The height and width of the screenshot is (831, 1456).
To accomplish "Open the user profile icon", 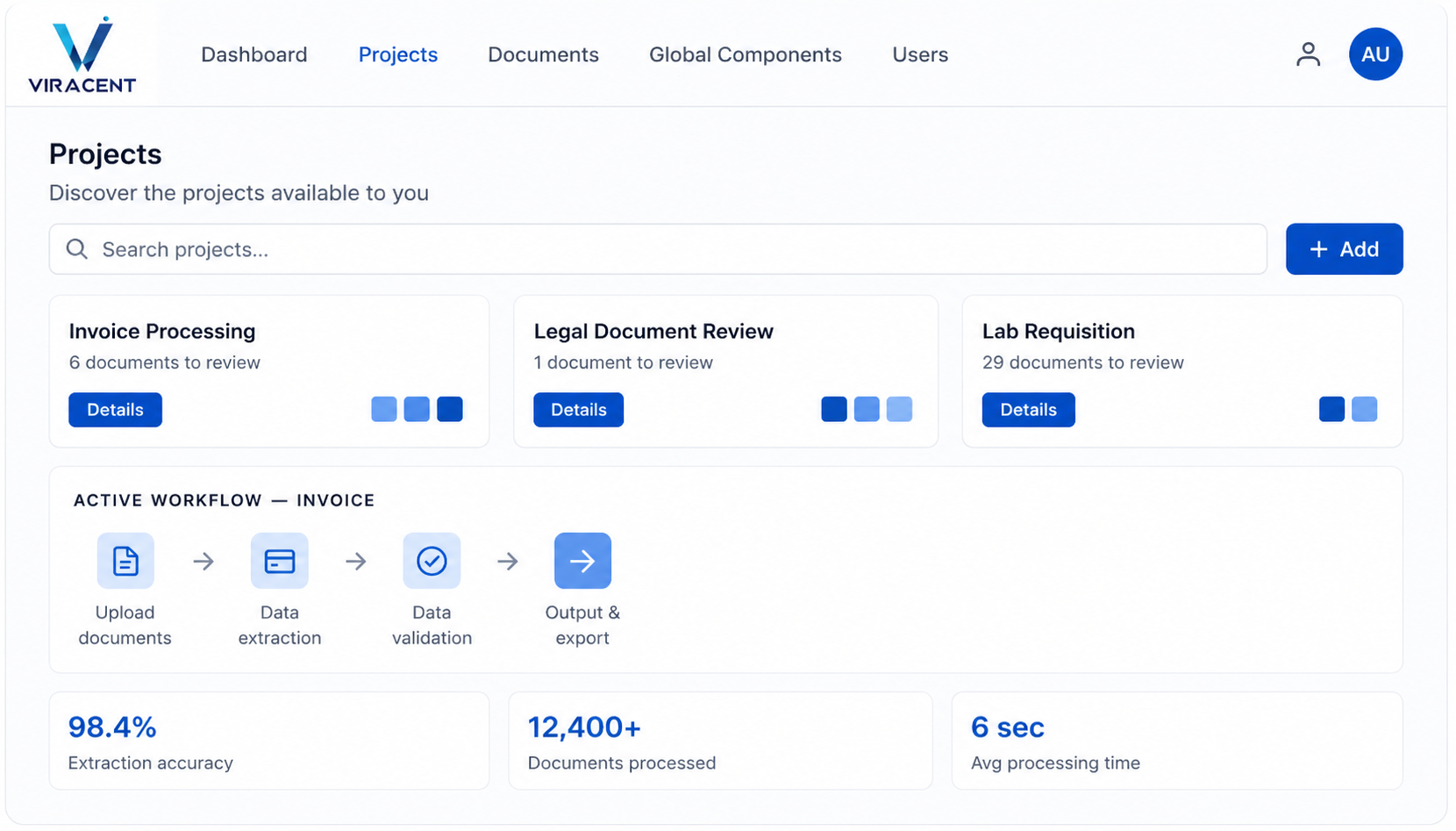I will click(1308, 54).
